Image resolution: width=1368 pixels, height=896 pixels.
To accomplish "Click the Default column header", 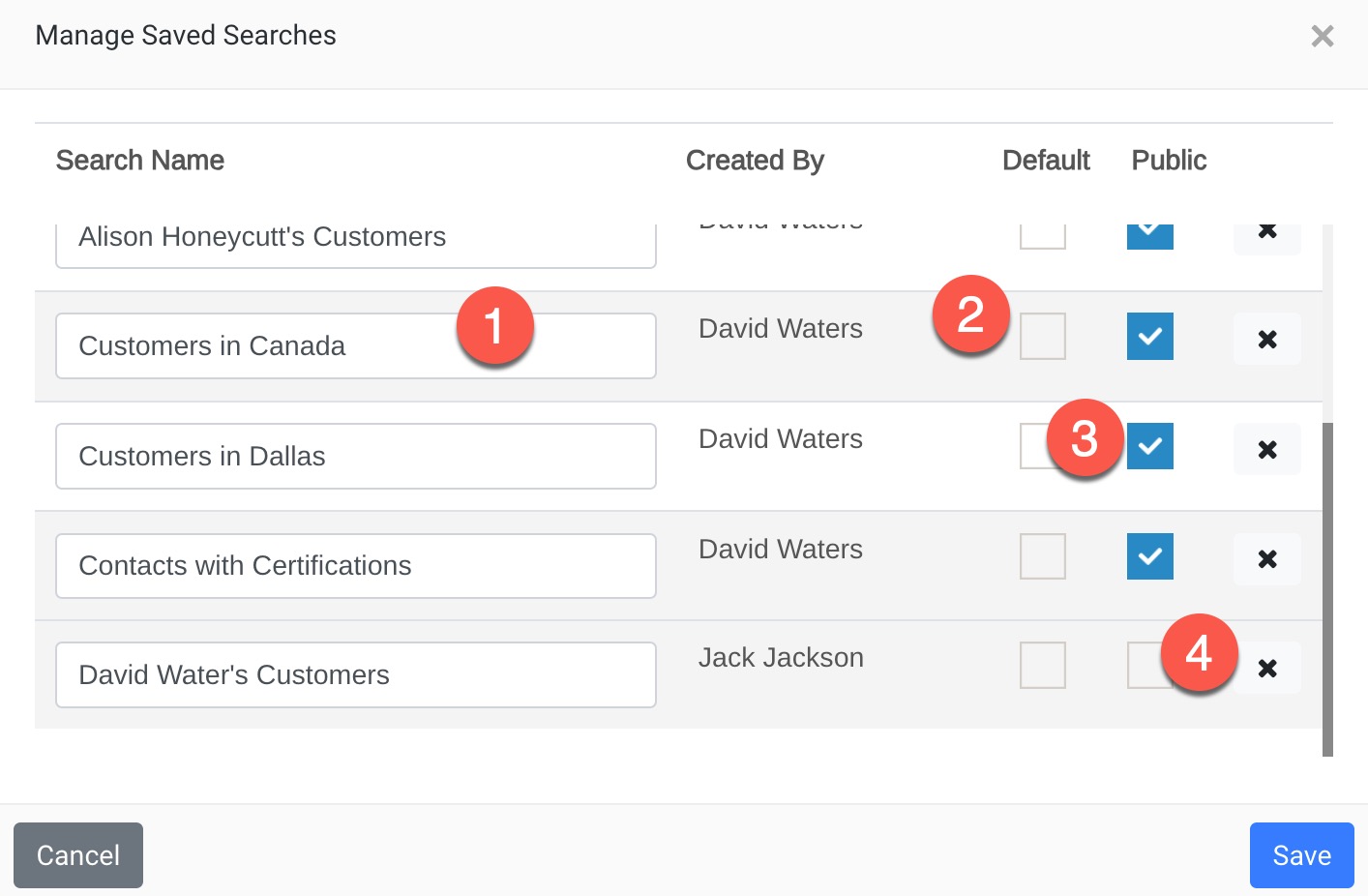I will click(x=1046, y=160).
